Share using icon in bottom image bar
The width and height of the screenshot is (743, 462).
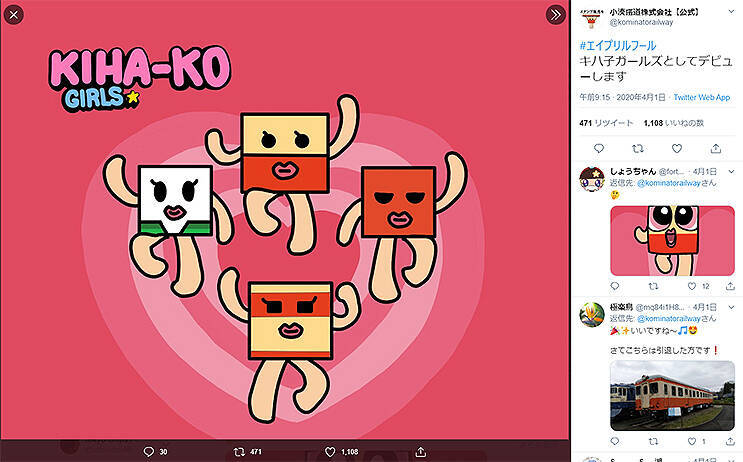(421, 452)
